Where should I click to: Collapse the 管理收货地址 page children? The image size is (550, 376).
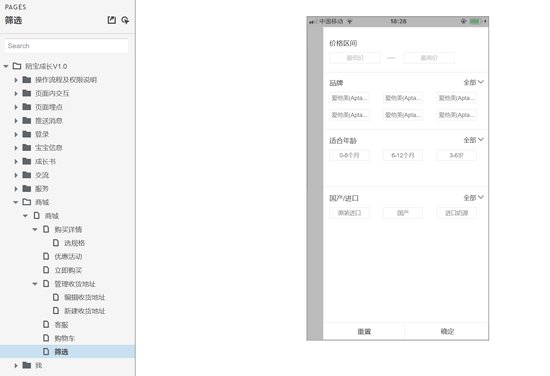(35, 284)
